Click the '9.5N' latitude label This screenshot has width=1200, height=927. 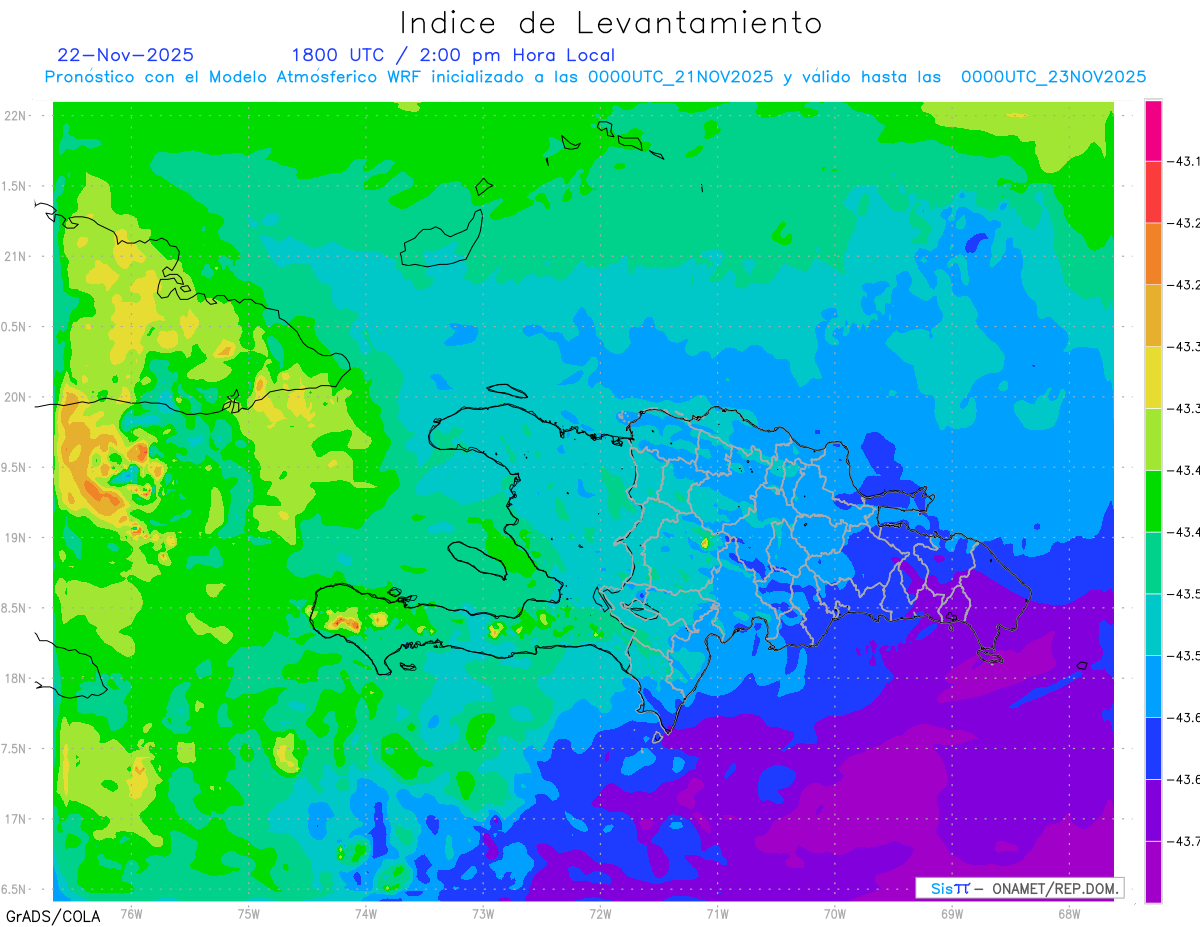pos(14,467)
